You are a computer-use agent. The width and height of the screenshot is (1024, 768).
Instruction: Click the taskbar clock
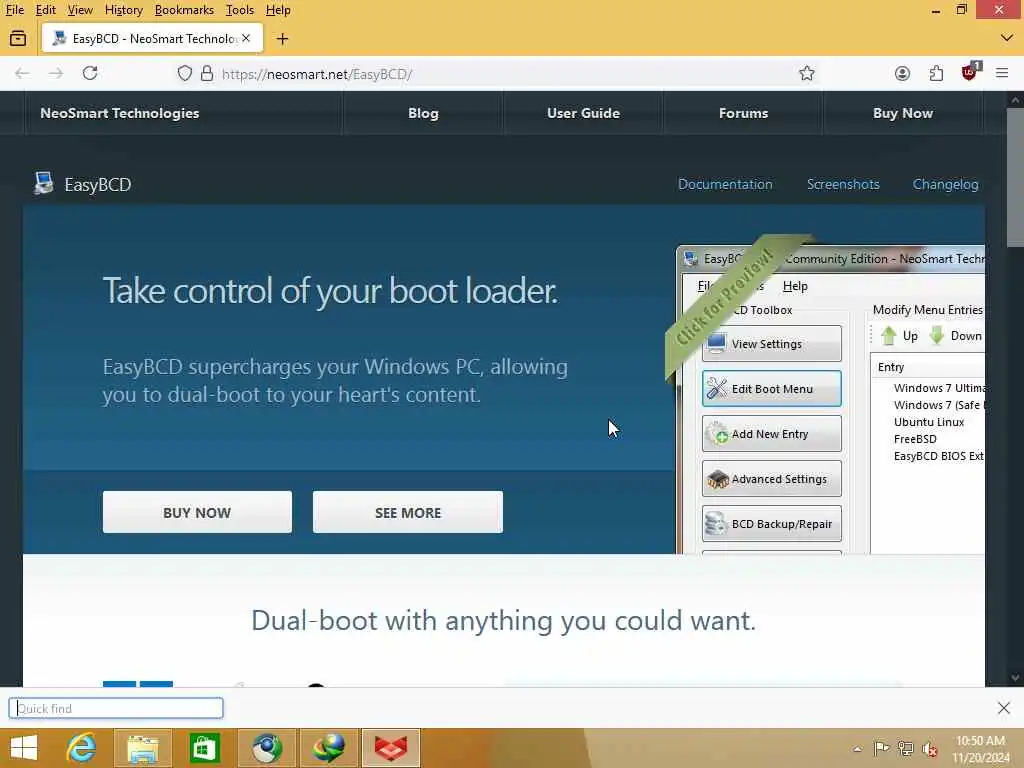[x=980, y=749]
